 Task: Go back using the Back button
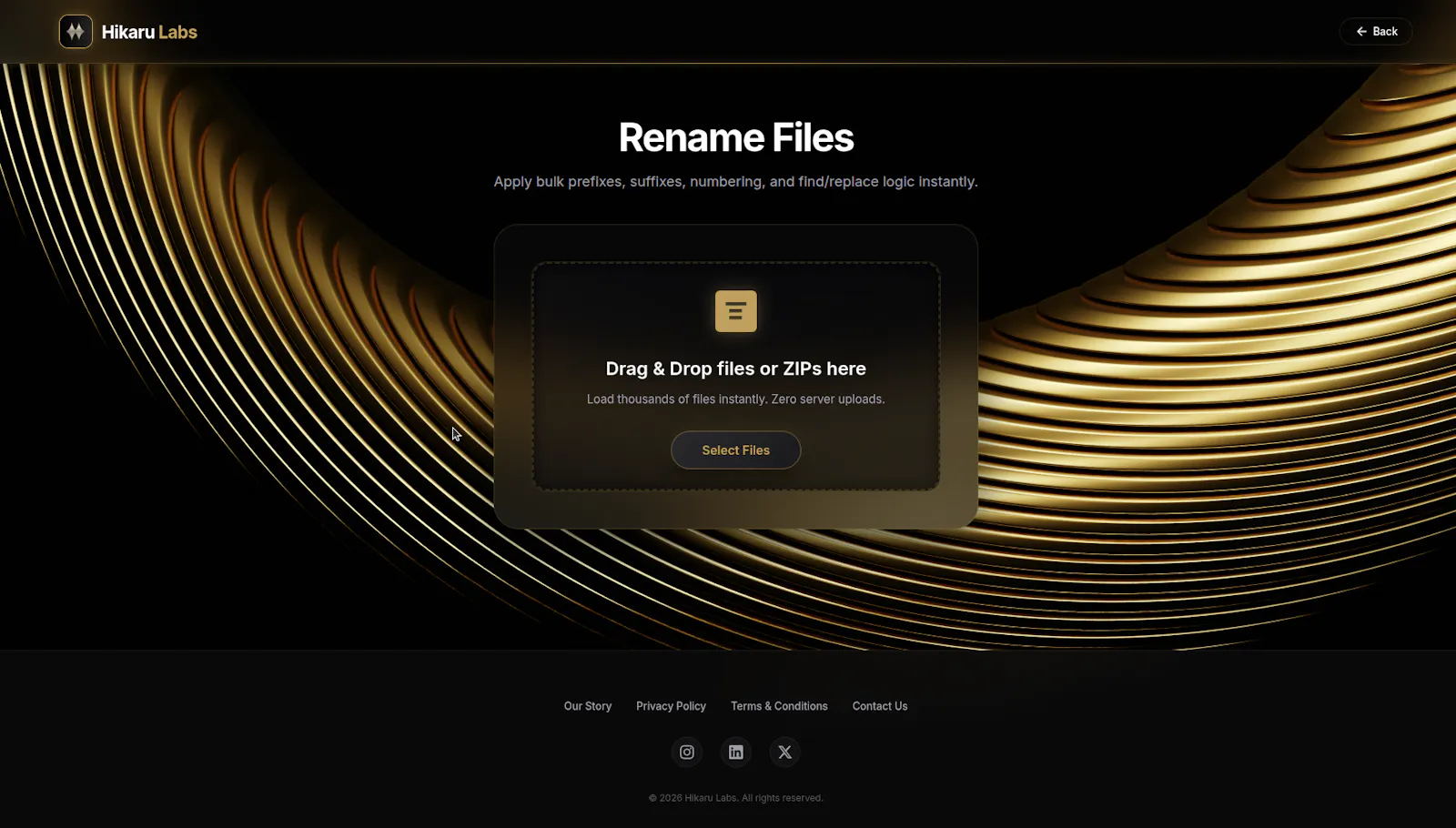click(x=1376, y=32)
